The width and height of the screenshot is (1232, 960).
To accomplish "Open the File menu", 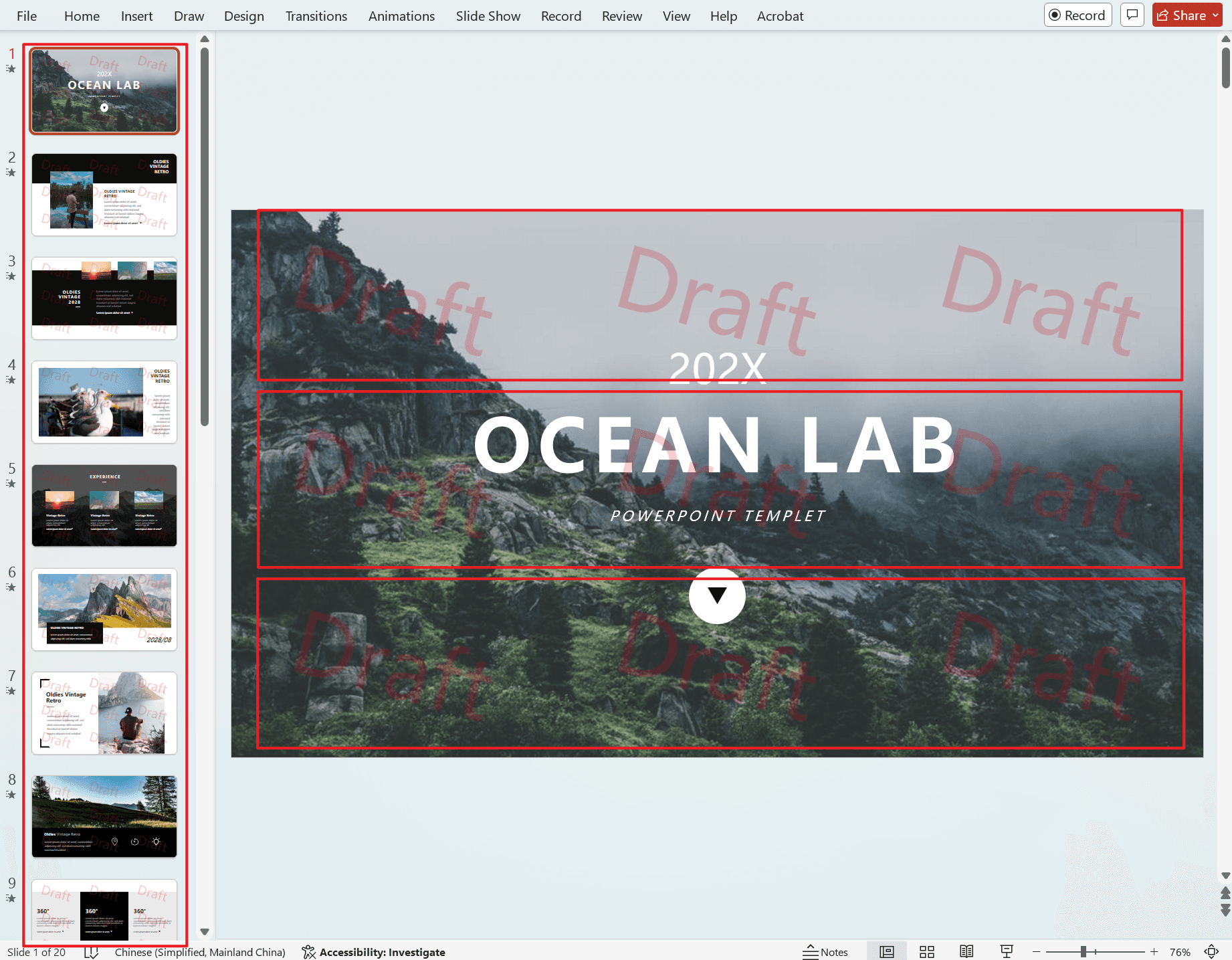I will coord(27,16).
